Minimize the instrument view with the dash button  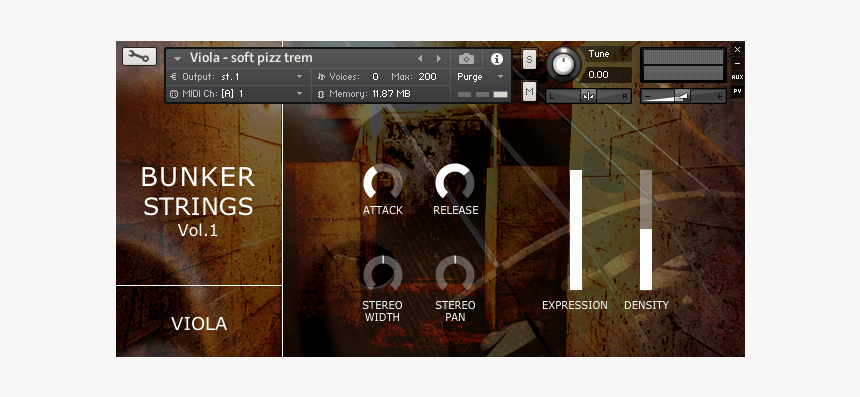737,64
